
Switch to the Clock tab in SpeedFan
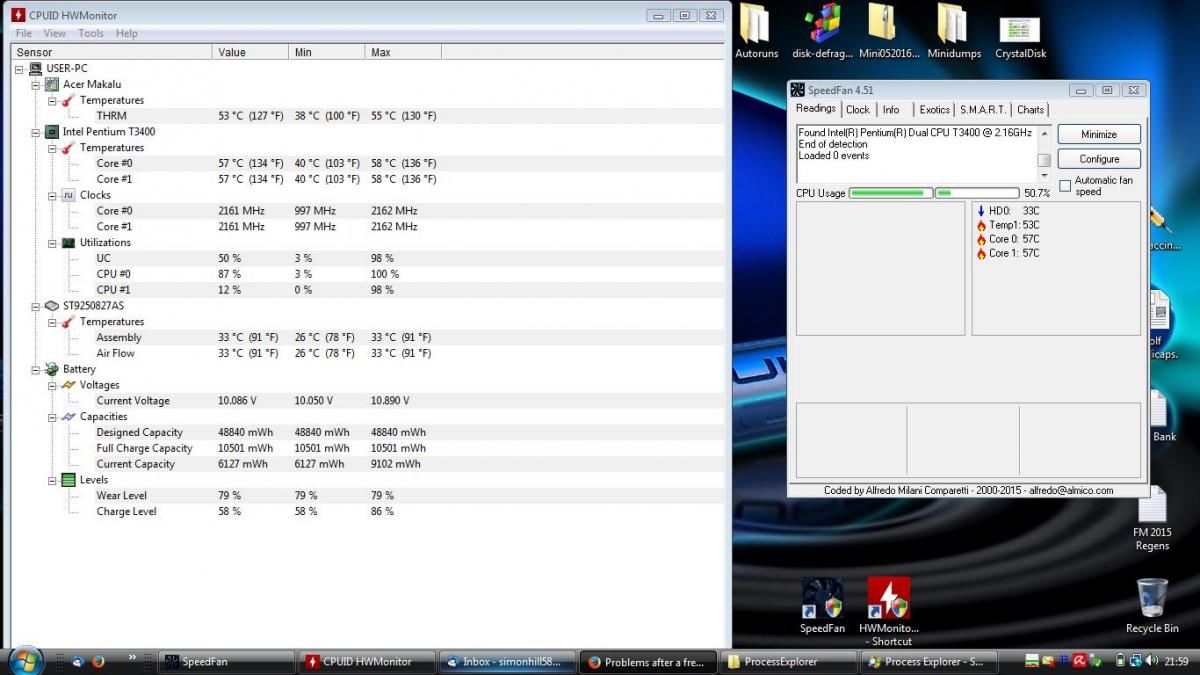[858, 110]
